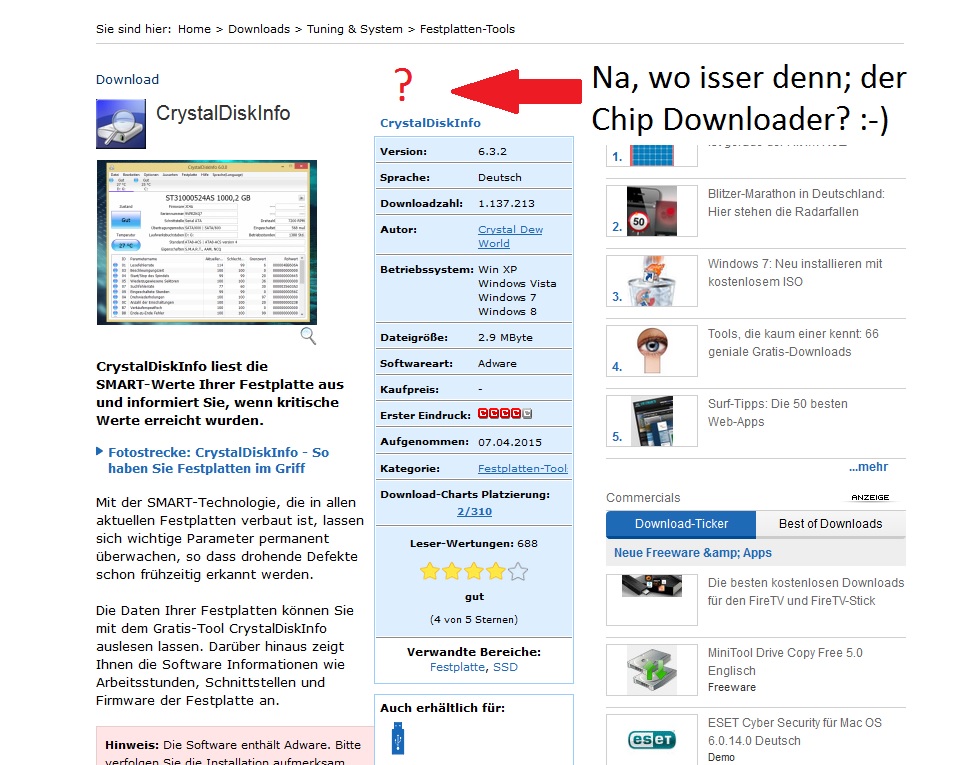Viewport: 963px width, 765px height.
Task: Open ESET Cyber Security für Mac OS link
Action: (x=794, y=732)
